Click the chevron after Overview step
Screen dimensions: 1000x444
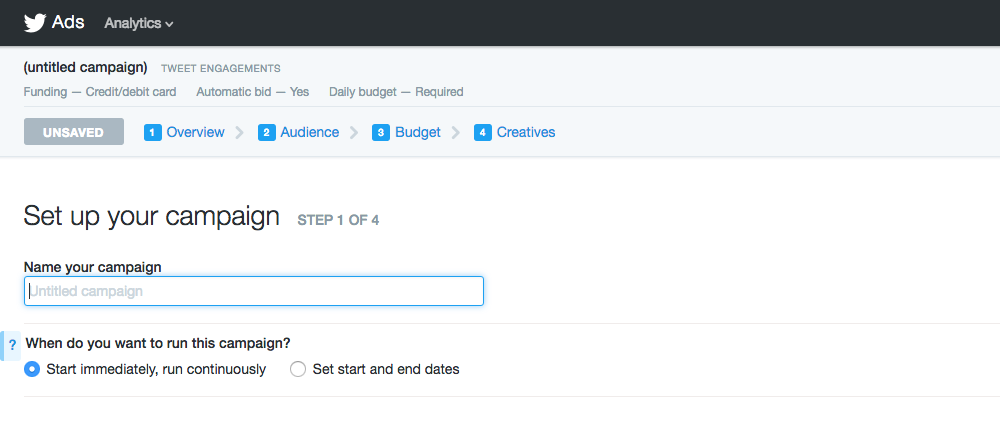click(240, 133)
